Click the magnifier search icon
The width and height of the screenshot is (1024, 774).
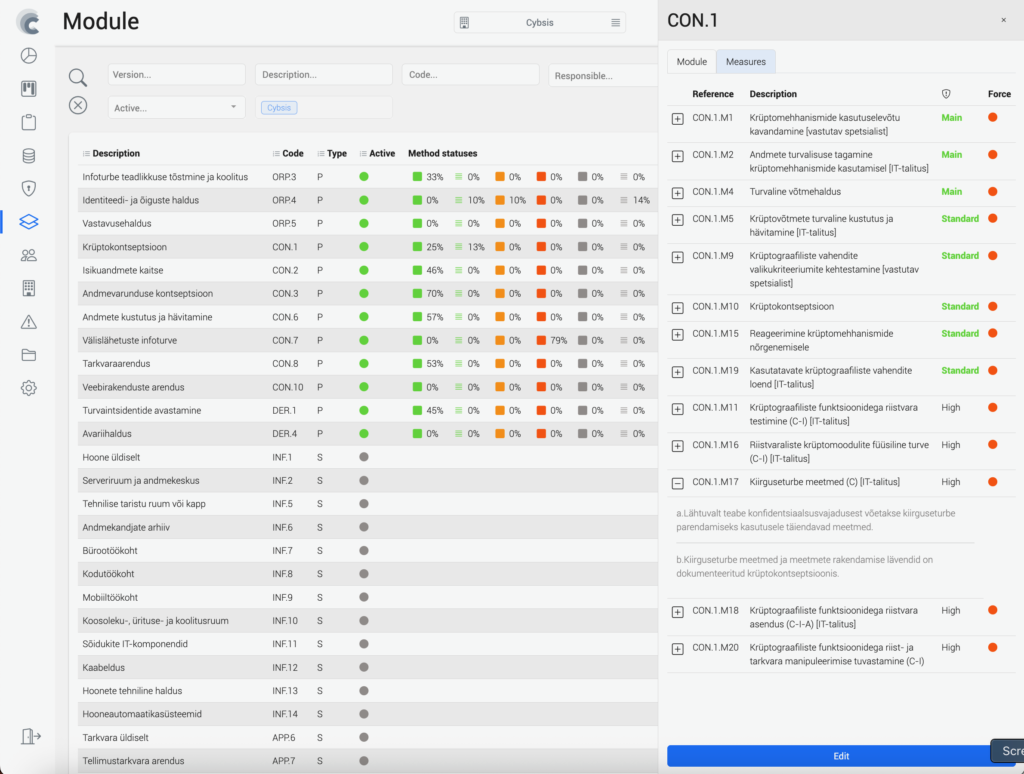[x=78, y=77]
